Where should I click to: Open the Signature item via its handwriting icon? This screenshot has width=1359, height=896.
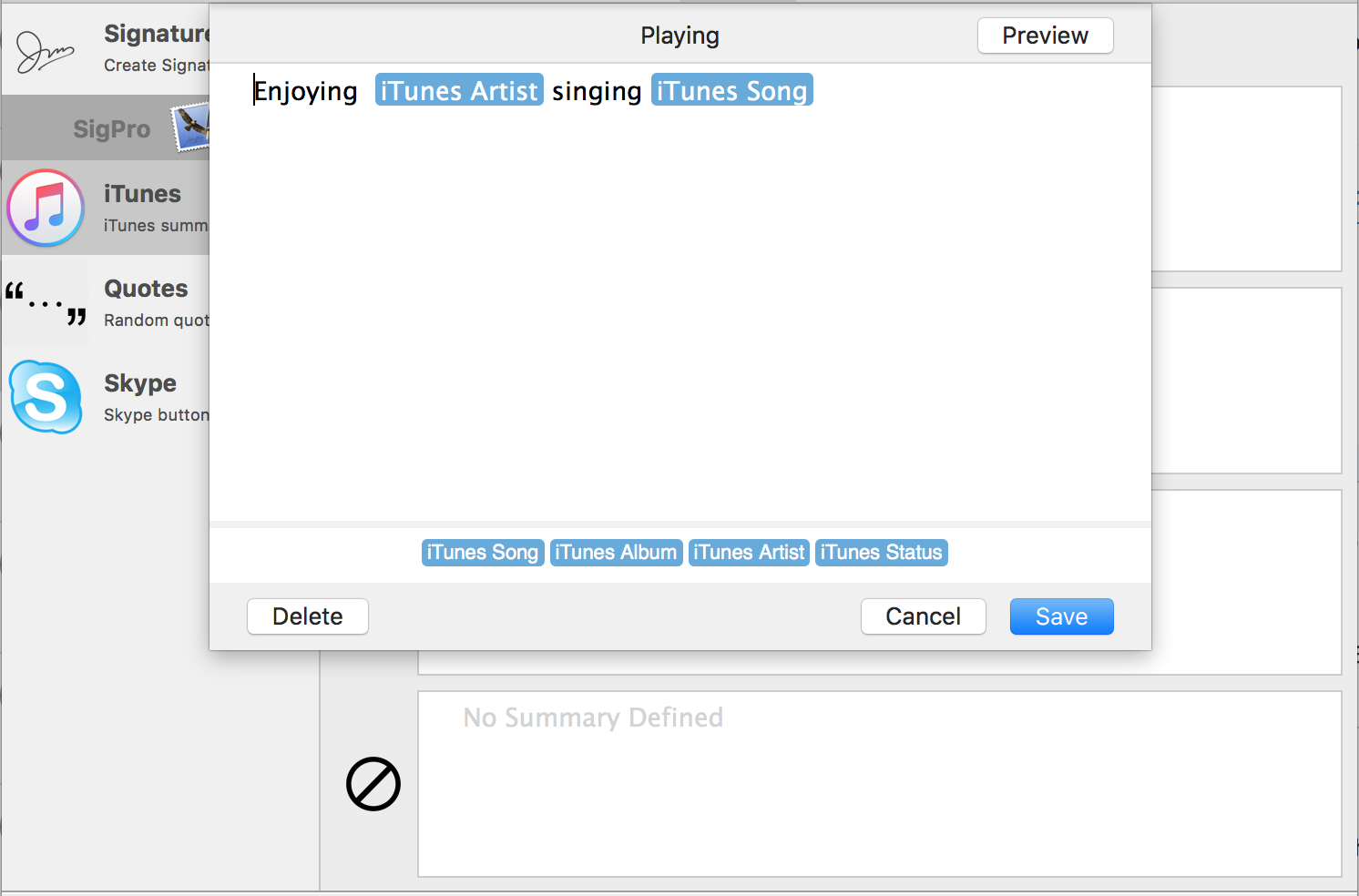pyautogui.click(x=44, y=51)
